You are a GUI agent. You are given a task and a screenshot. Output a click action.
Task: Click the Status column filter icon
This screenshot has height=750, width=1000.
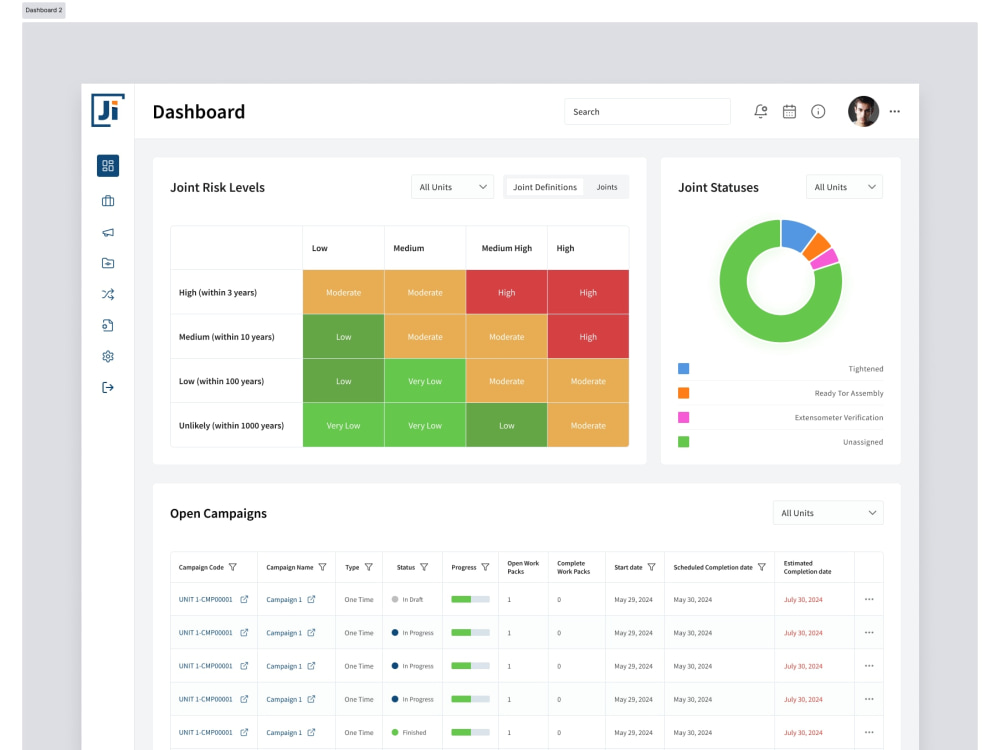424,567
